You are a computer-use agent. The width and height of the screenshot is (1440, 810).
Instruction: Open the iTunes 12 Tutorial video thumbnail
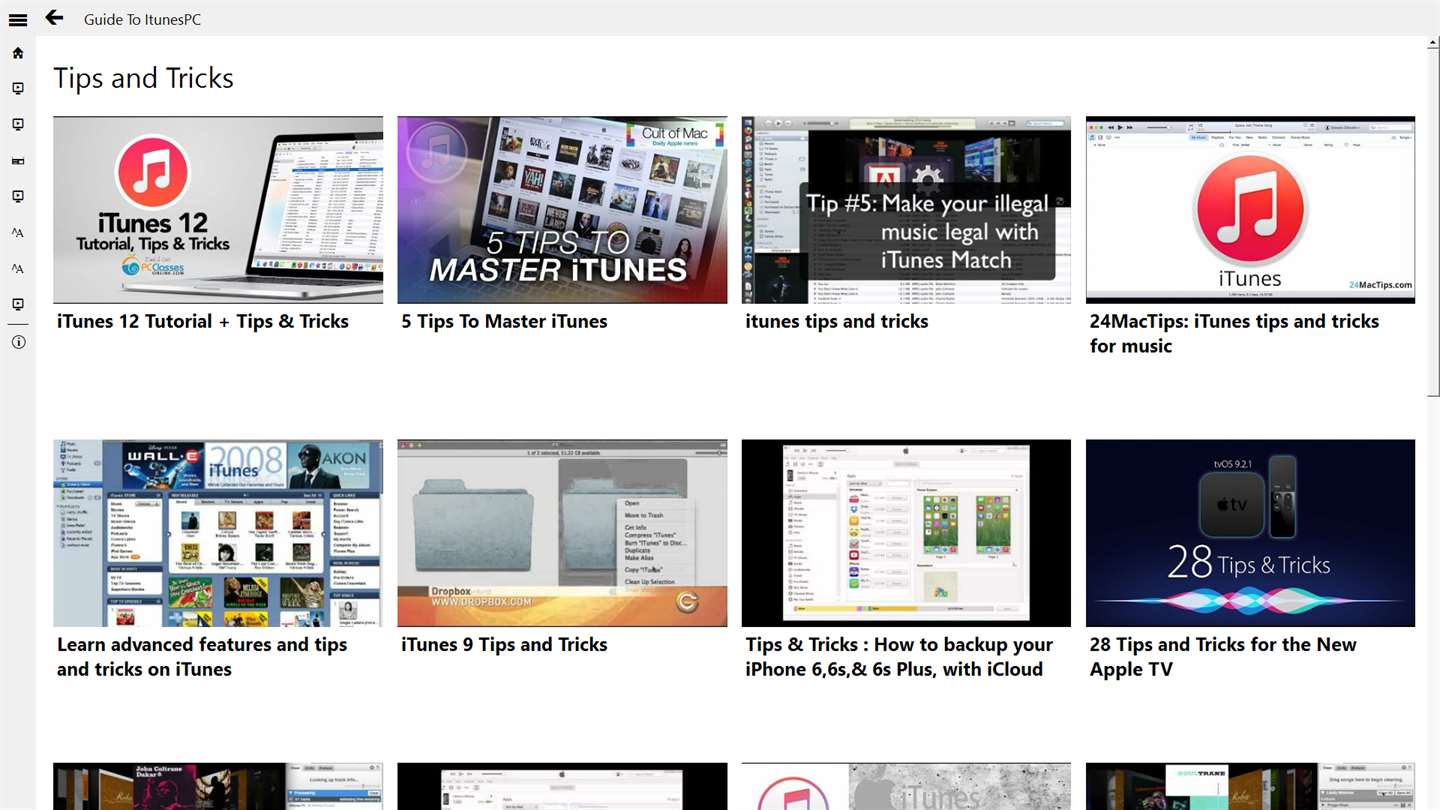(218, 210)
